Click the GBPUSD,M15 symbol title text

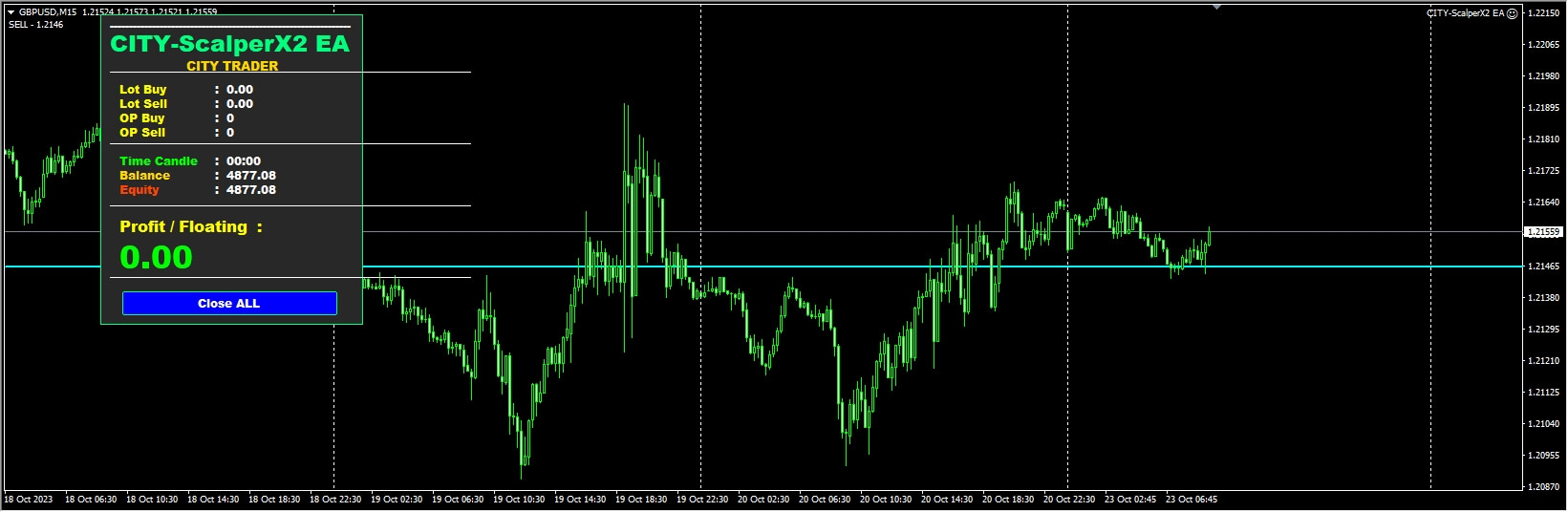pyautogui.click(x=48, y=12)
